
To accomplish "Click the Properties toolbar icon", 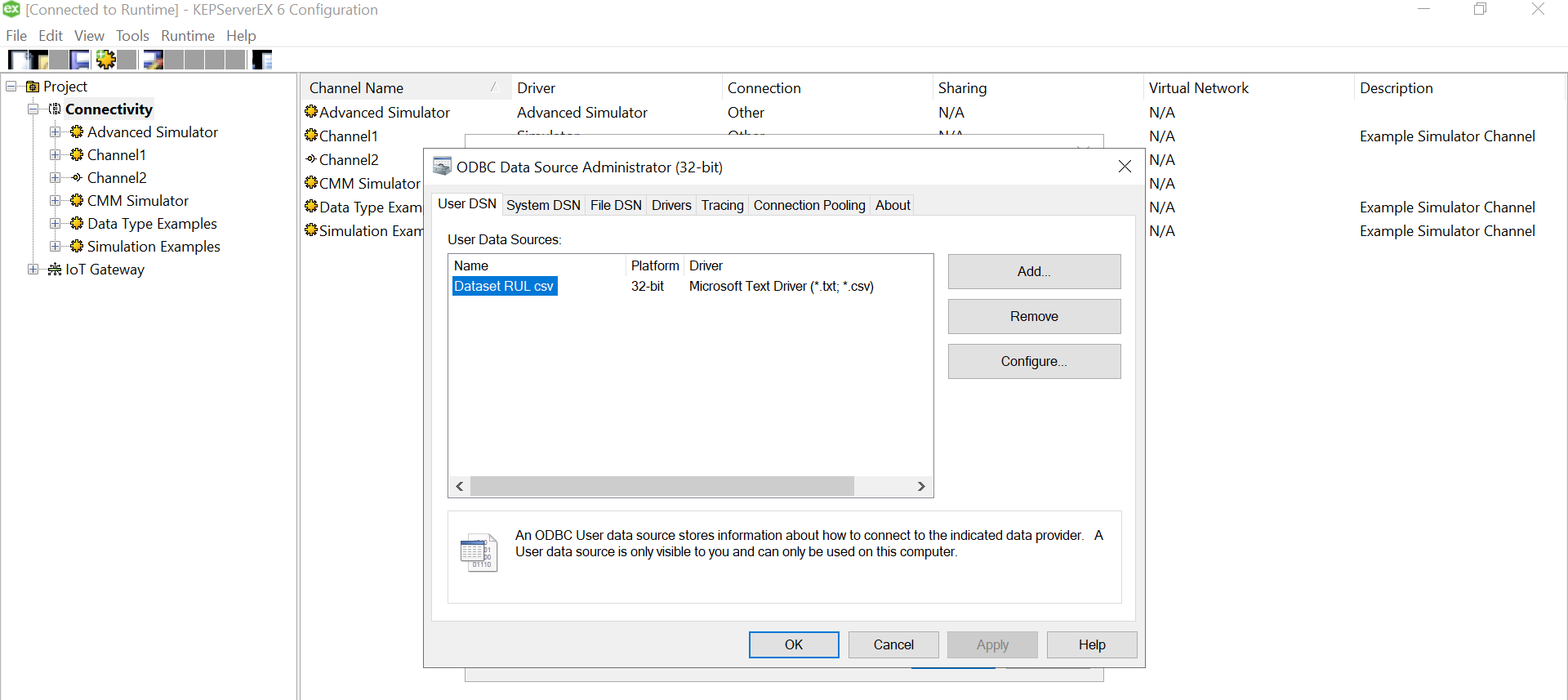I will pos(153,60).
